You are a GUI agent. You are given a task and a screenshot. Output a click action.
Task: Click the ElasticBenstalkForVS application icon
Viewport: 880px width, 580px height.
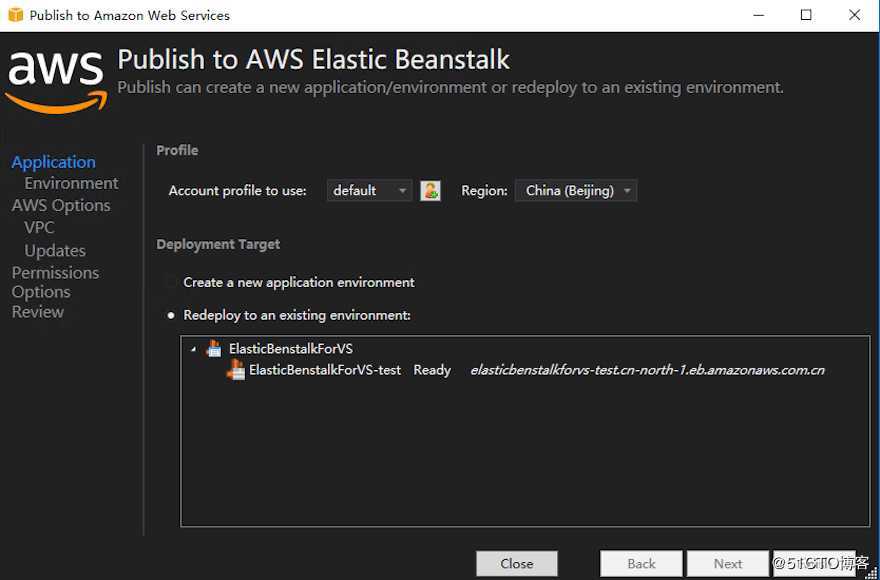(x=213, y=348)
